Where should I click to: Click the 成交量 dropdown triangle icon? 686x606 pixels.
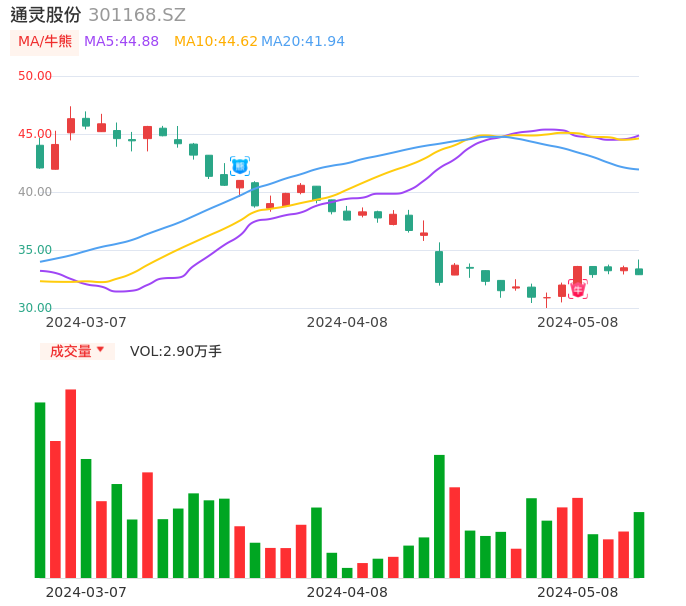coord(100,350)
